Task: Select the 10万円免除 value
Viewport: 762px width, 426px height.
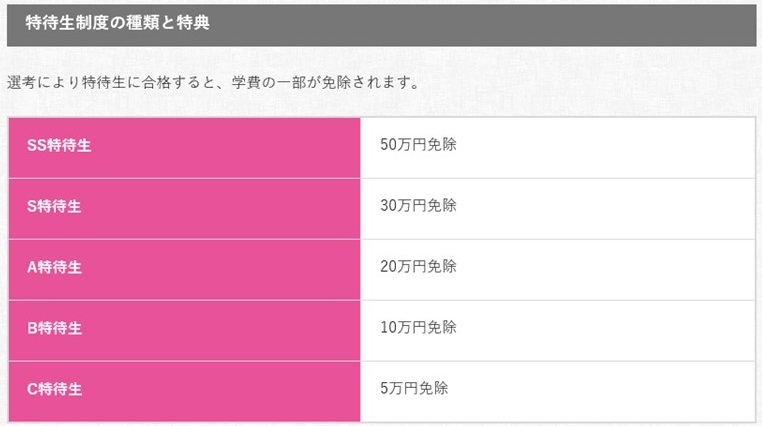Action: [418, 327]
